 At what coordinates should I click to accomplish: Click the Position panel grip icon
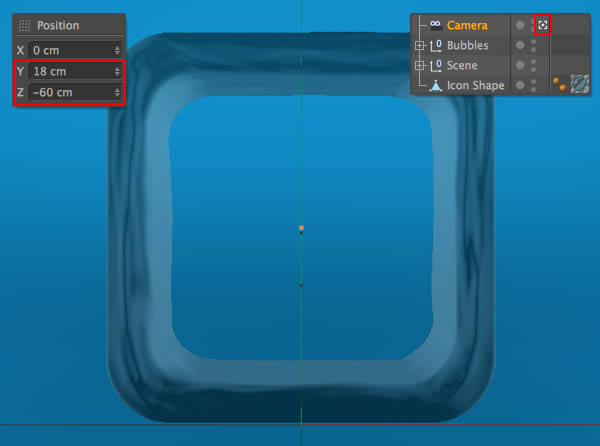pos(24,26)
